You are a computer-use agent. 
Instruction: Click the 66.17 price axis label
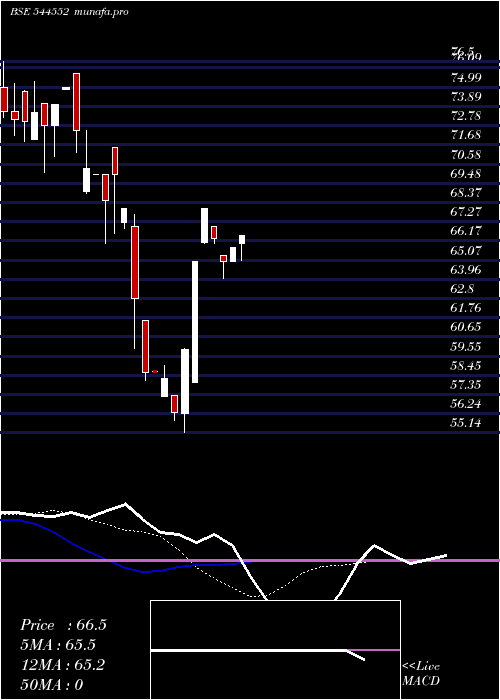click(x=466, y=231)
